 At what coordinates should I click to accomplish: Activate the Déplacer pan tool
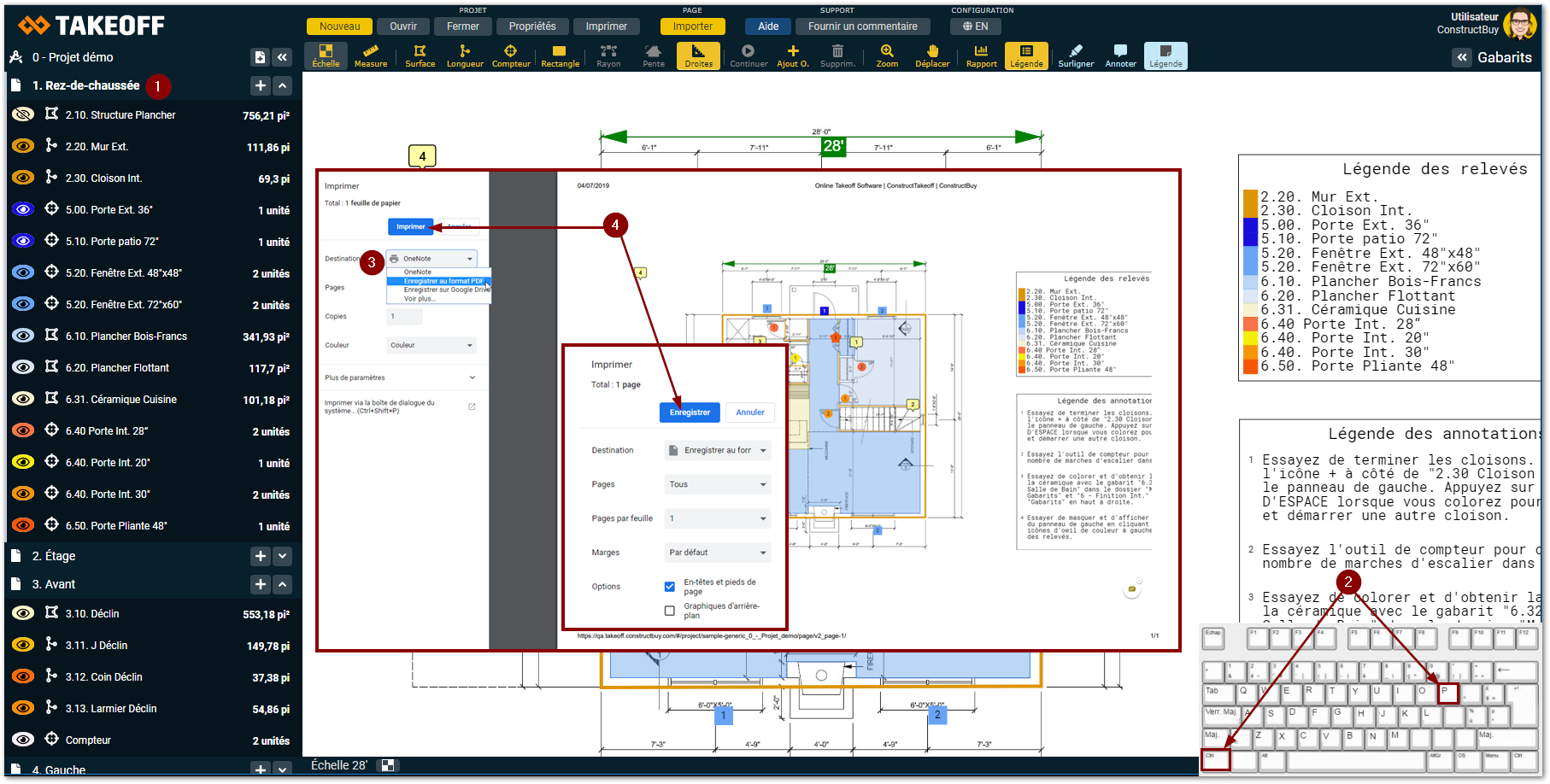tap(932, 56)
